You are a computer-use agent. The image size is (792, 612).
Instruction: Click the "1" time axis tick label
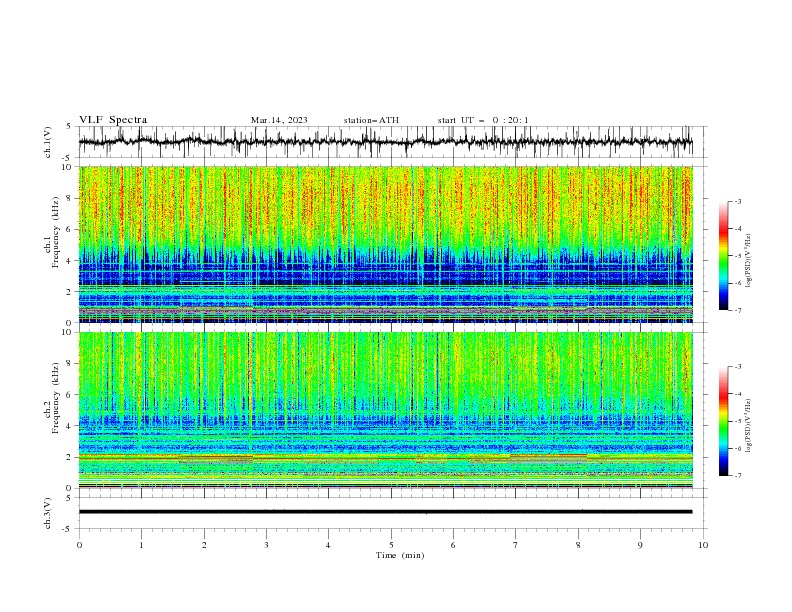click(x=141, y=545)
